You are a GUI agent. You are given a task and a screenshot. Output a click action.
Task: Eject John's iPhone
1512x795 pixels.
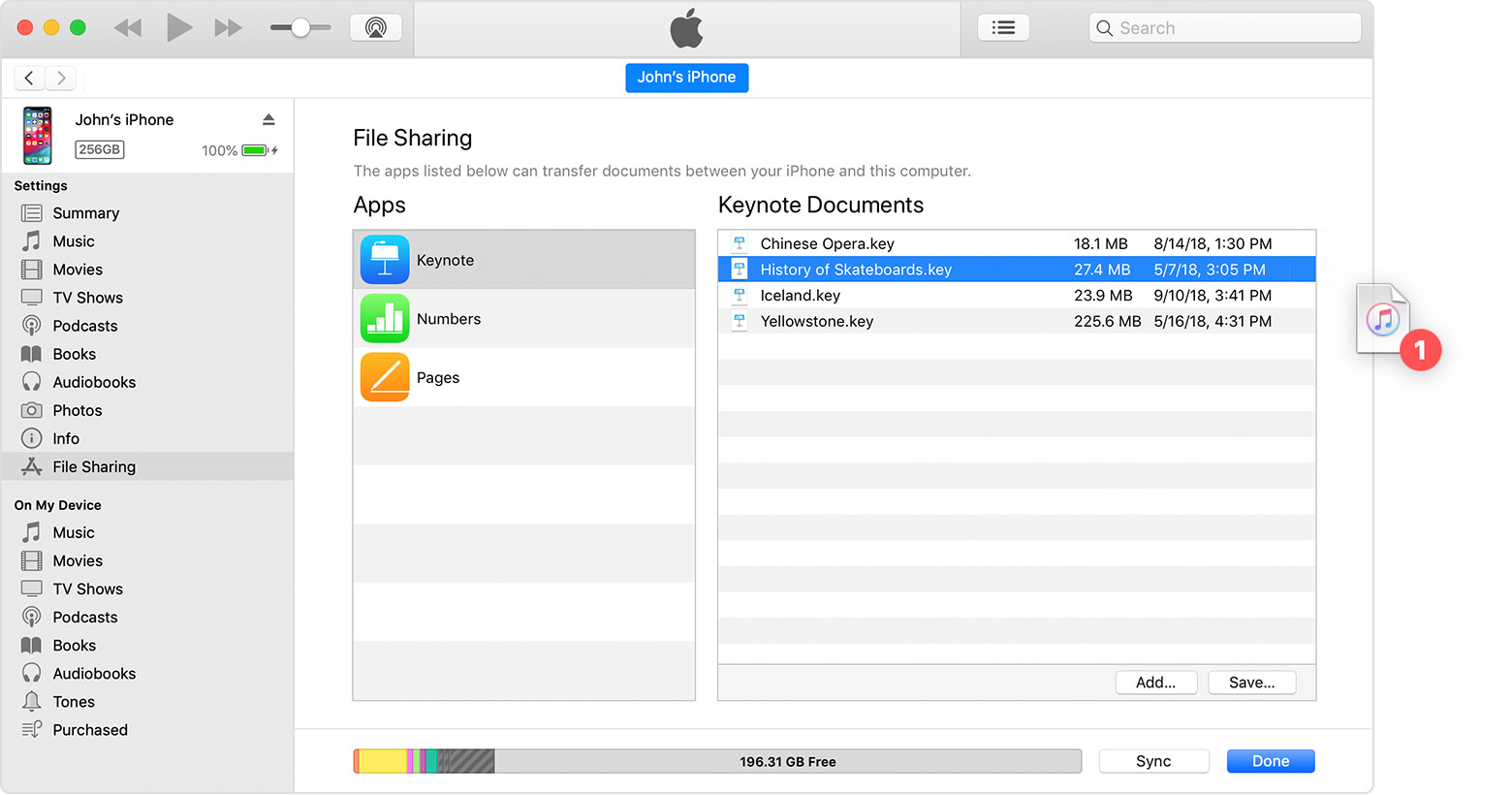coord(268,119)
